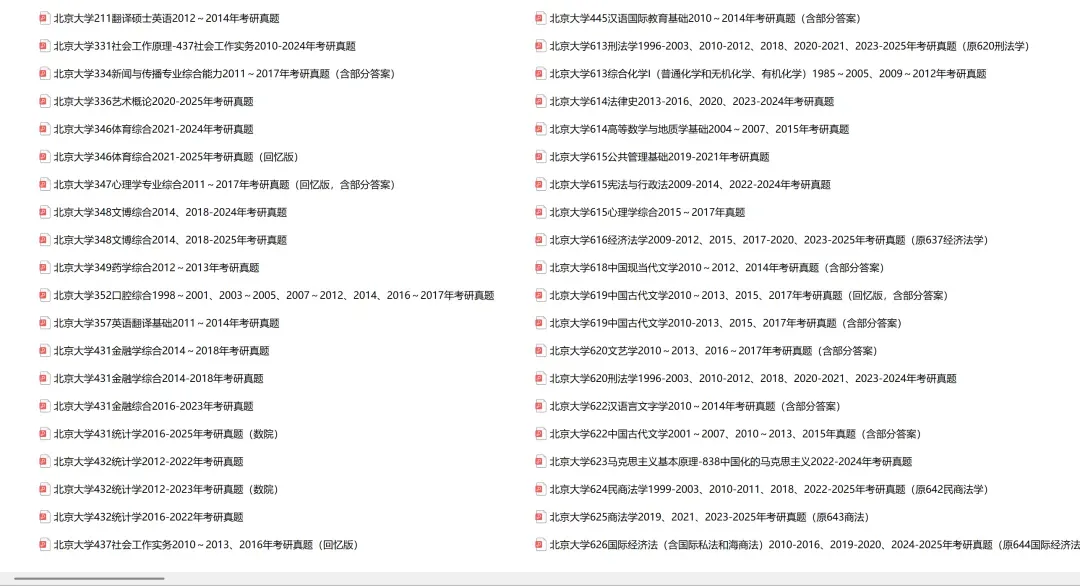Select file name 北京大学618中国现当代文学

717,267
